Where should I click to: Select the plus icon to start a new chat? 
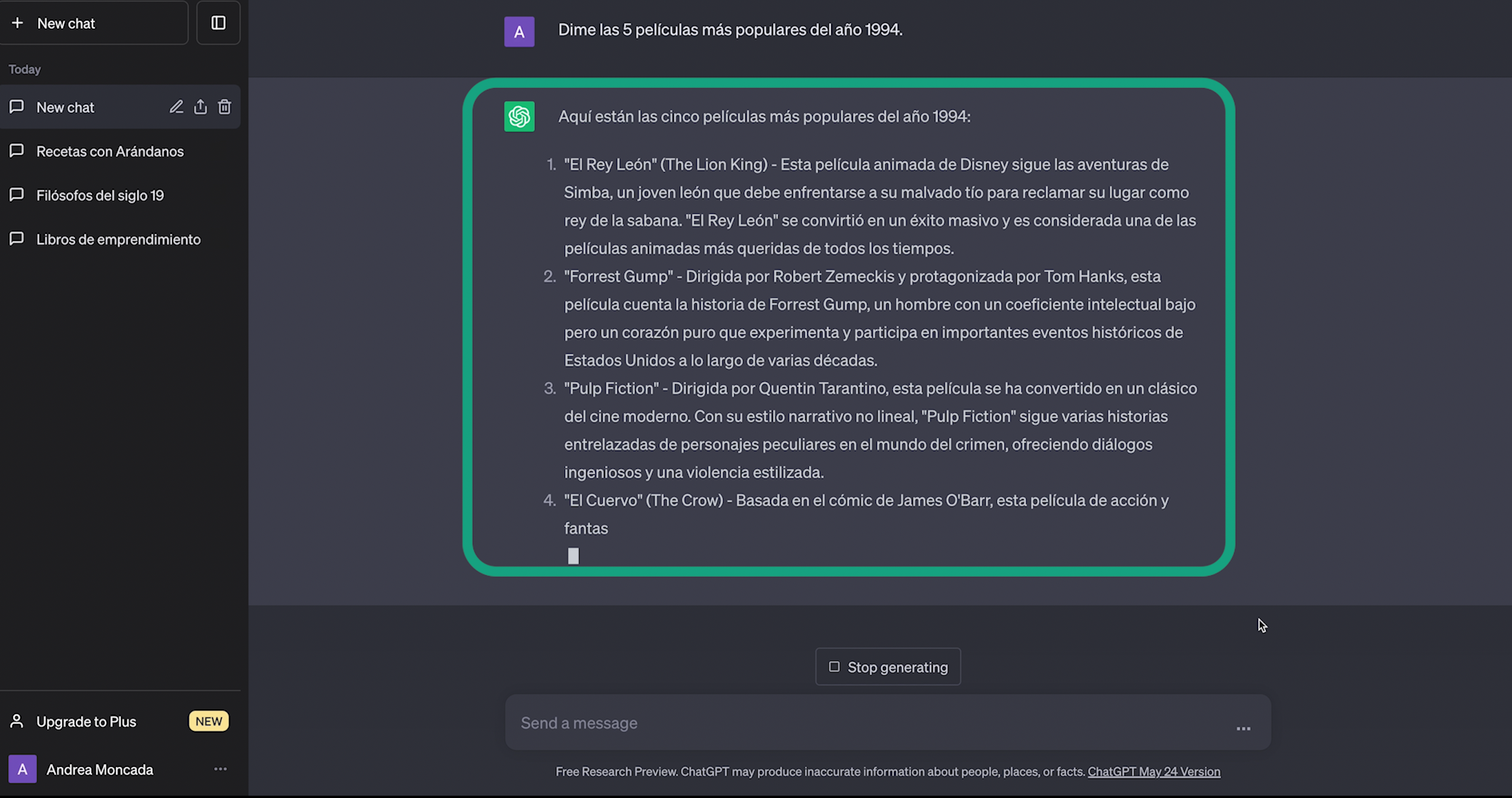pyautogui.click(x=18, y=23)
